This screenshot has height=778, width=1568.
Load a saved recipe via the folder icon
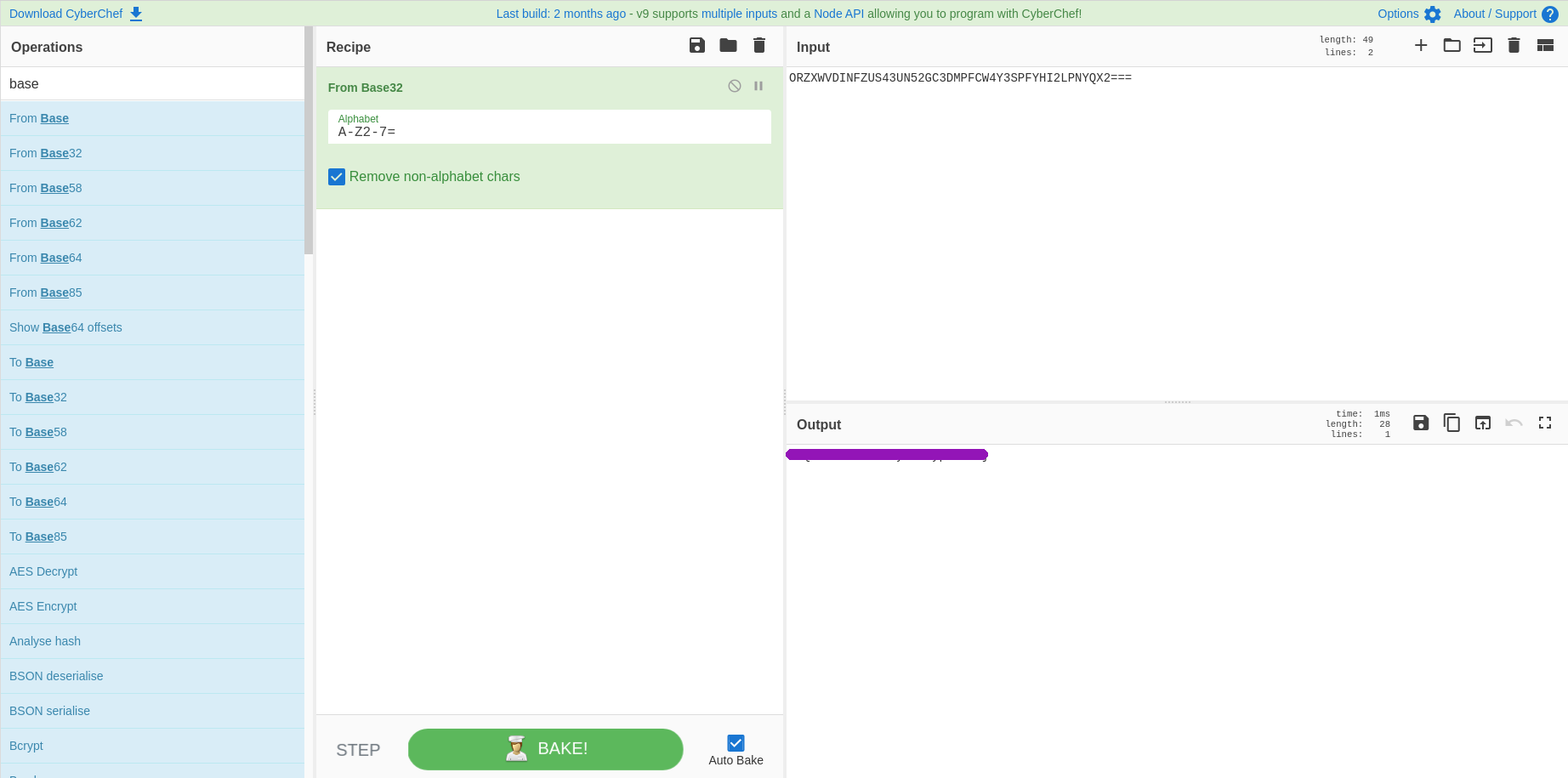728,45
